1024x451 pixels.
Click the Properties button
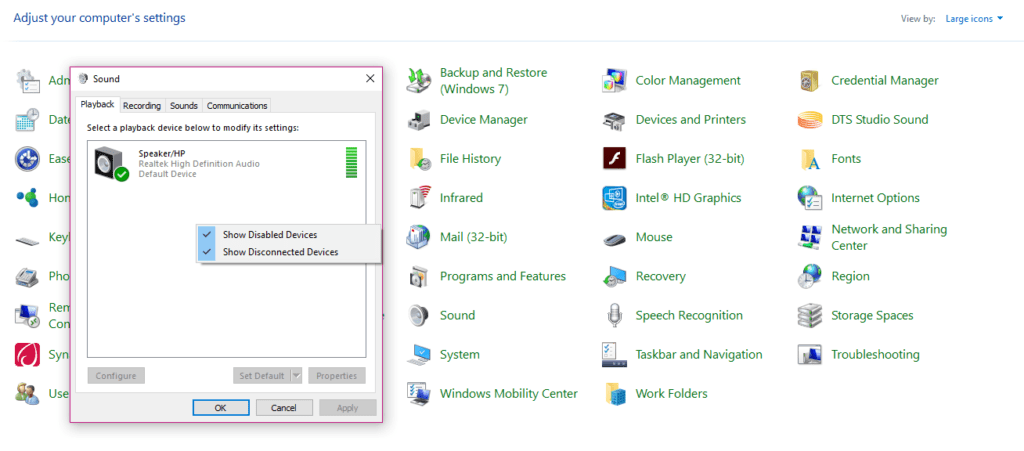point(337,375)
